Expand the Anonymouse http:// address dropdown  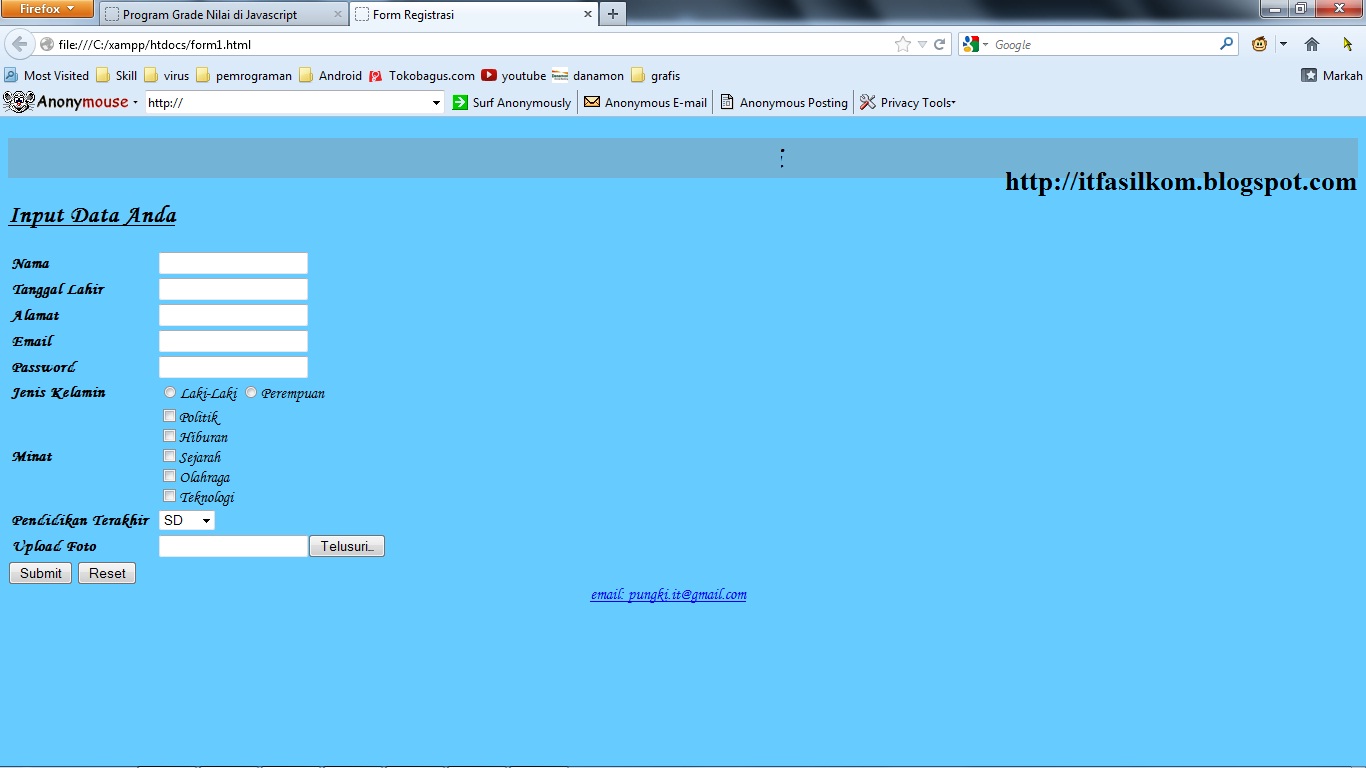[435, 101]
